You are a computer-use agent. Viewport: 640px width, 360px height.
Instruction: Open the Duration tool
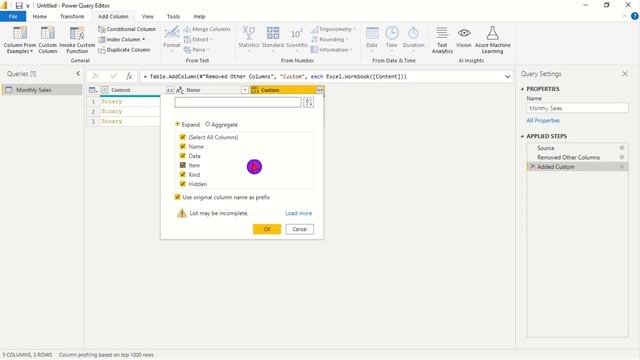pos(413,38)
